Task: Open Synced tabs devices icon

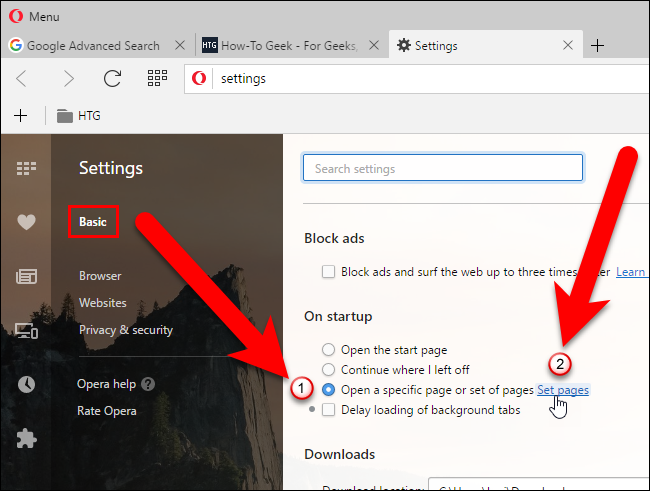Action: pos(26,330)
